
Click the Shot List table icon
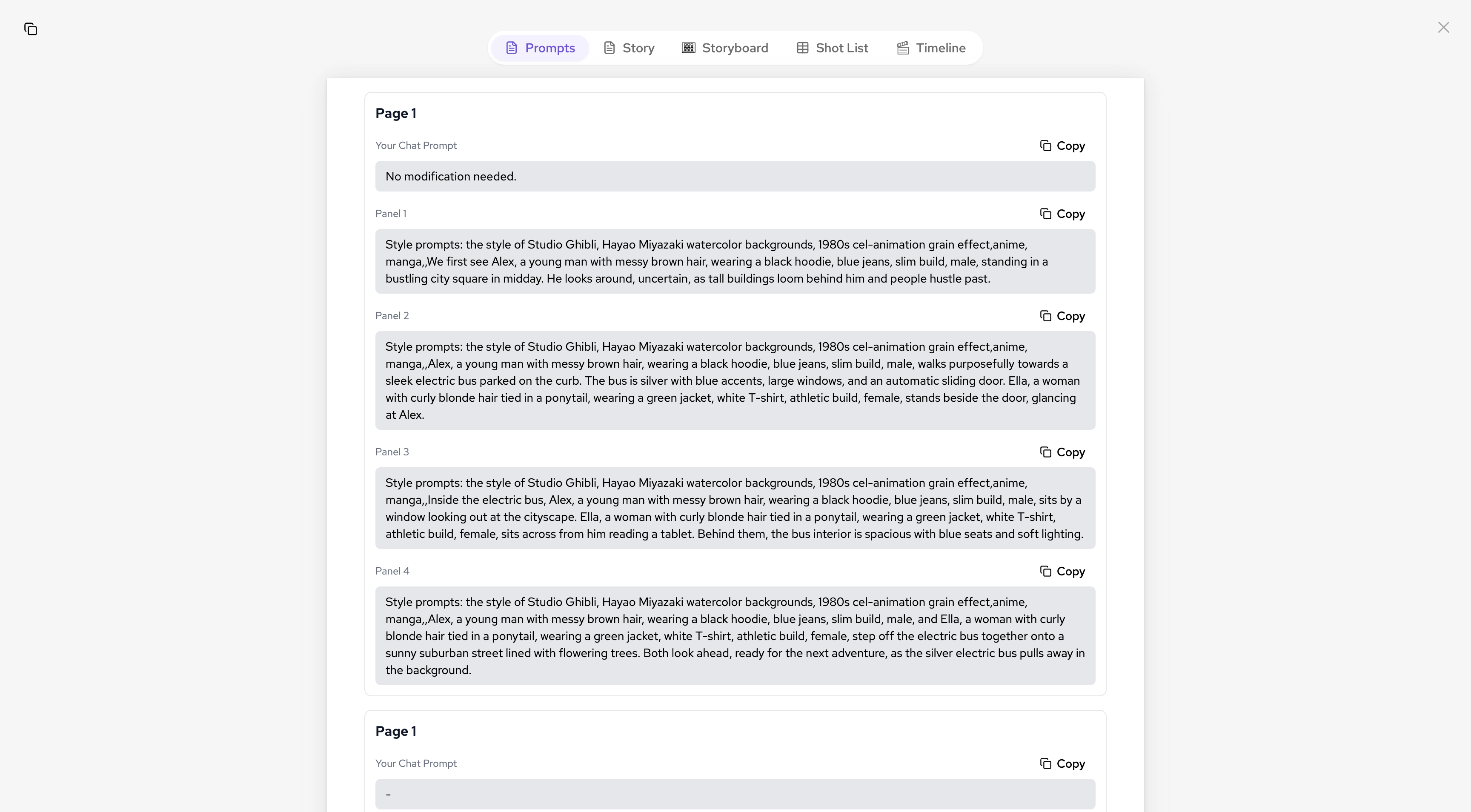tap(802, 48)
